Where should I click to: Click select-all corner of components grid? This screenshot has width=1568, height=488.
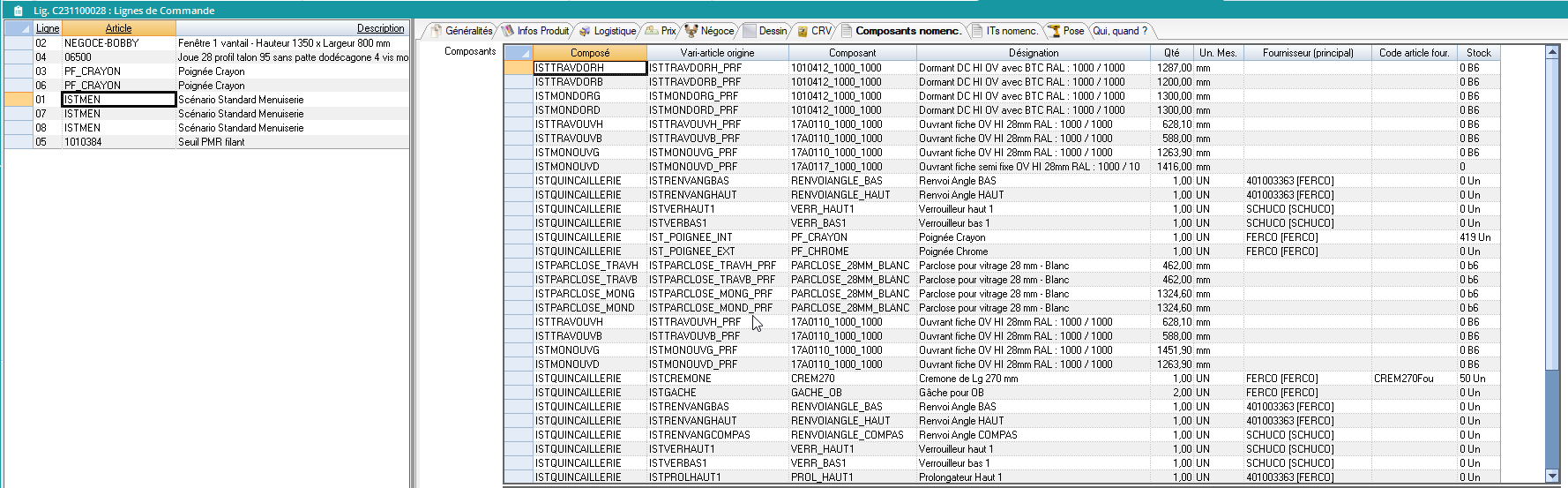(x=518, y=53)
